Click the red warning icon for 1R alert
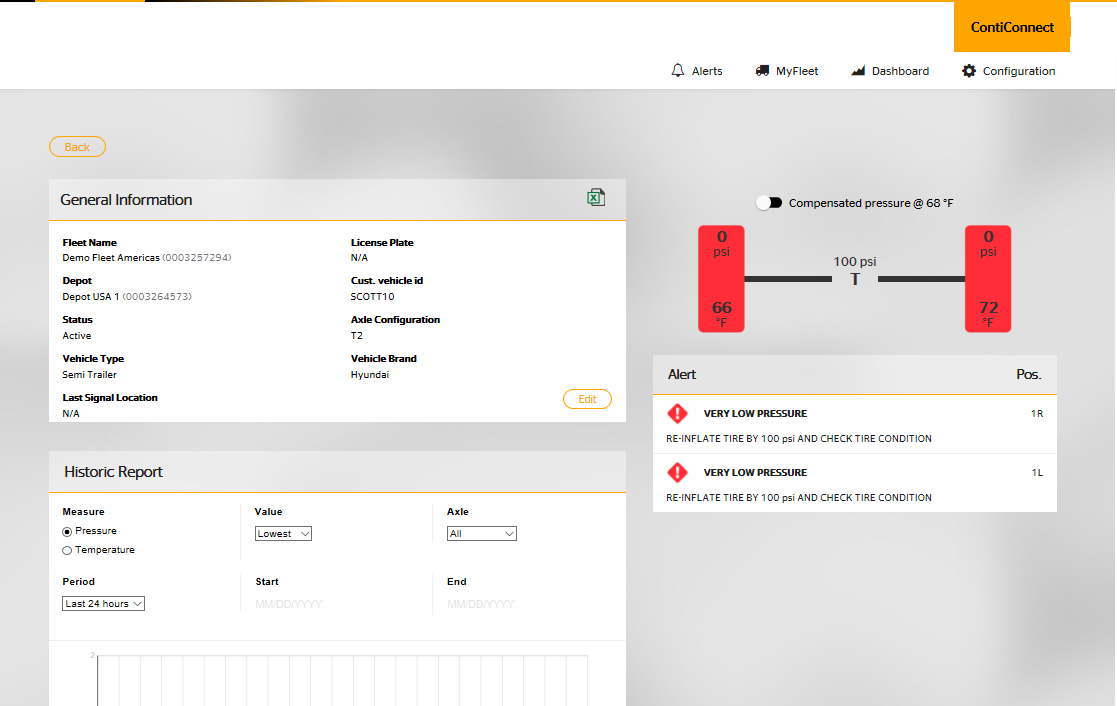The image size is (1117, 706). 678,413
